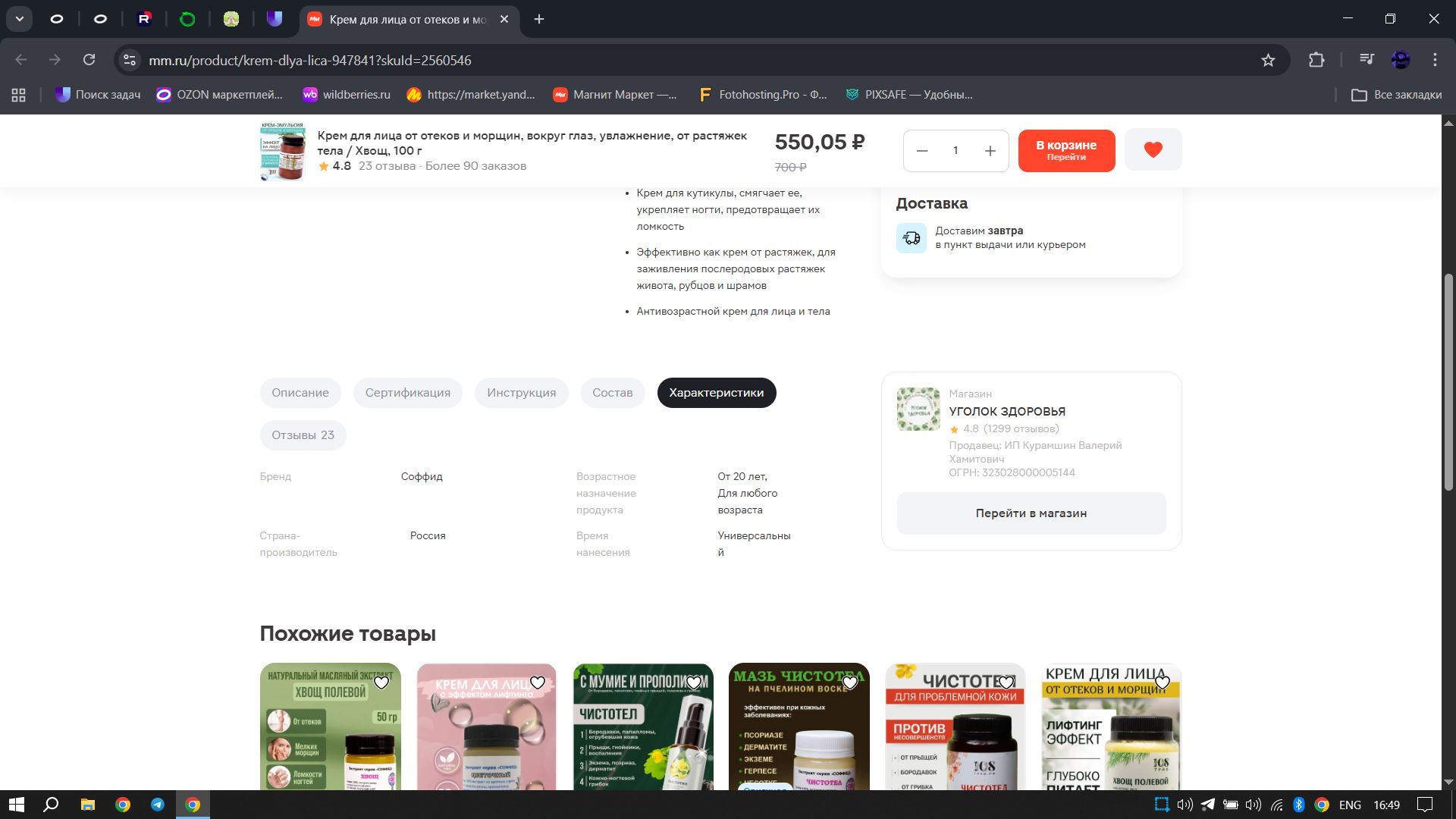Like the Хвощ полевой extract product card

coord(381,682)
